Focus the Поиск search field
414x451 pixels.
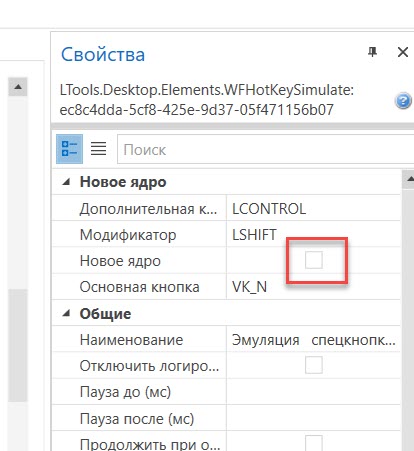pos(265,149)
